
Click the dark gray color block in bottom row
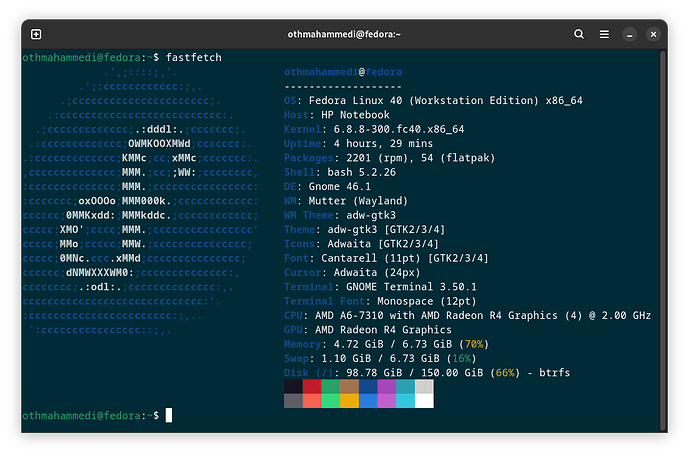click(x=293, y=401)
